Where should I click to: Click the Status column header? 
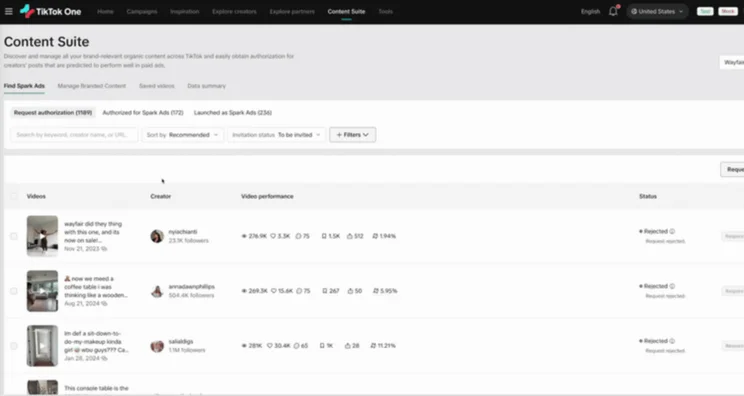click(x=648, y=196)
